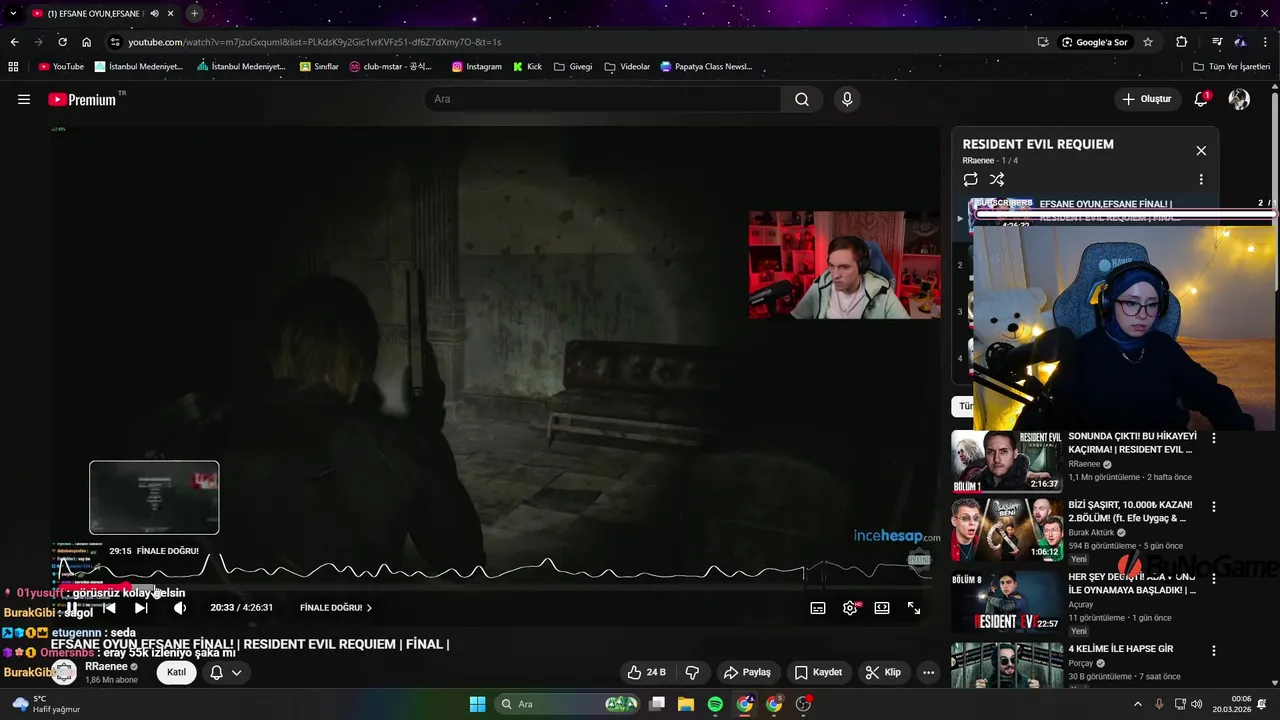The height and width of the screenshot is (720, 1280).
Task: Expand the FİNALE DOĞRU! chapter list
Action: click(x=336, y=608)
